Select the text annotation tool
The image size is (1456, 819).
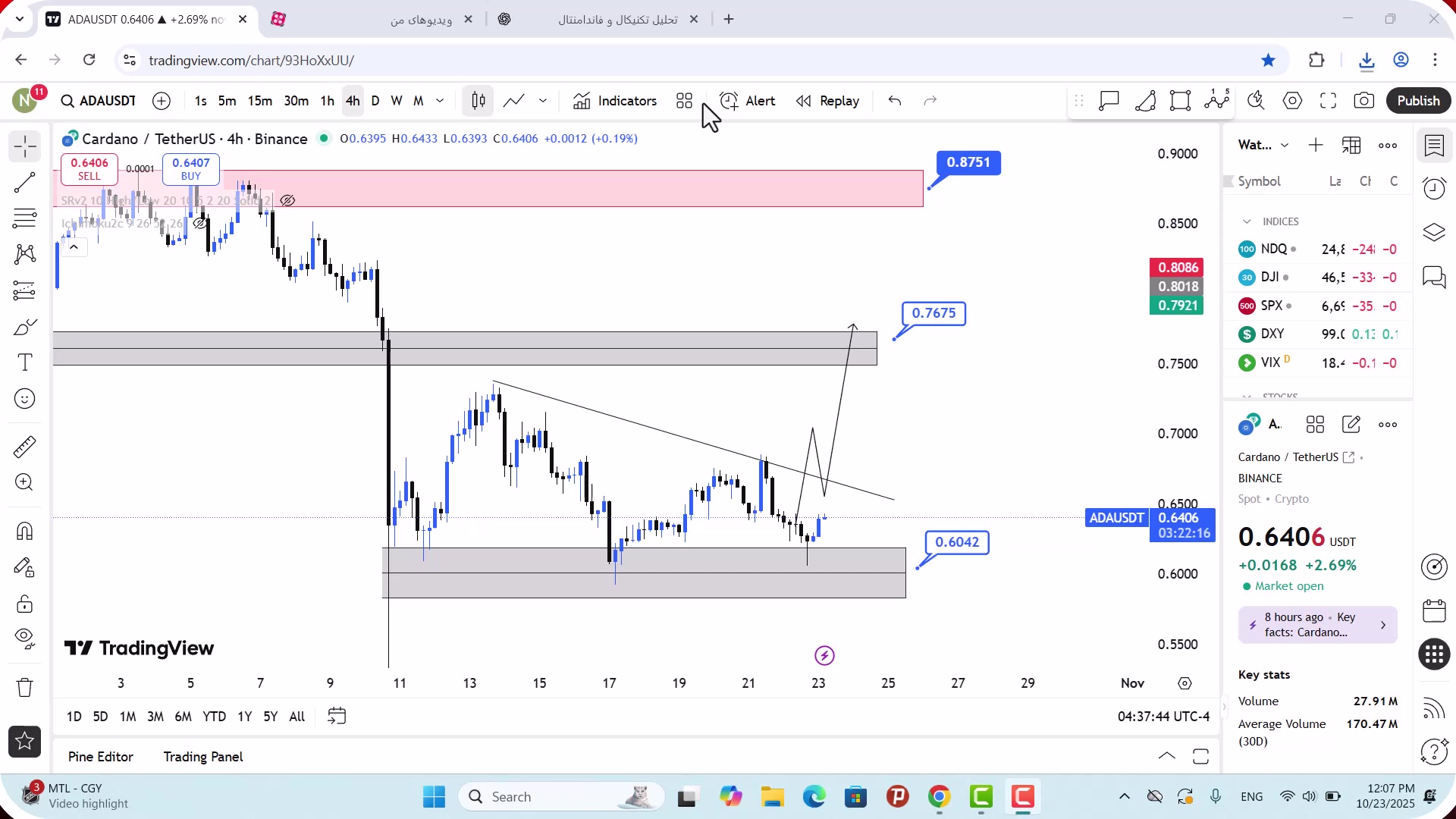pos(25,362)
